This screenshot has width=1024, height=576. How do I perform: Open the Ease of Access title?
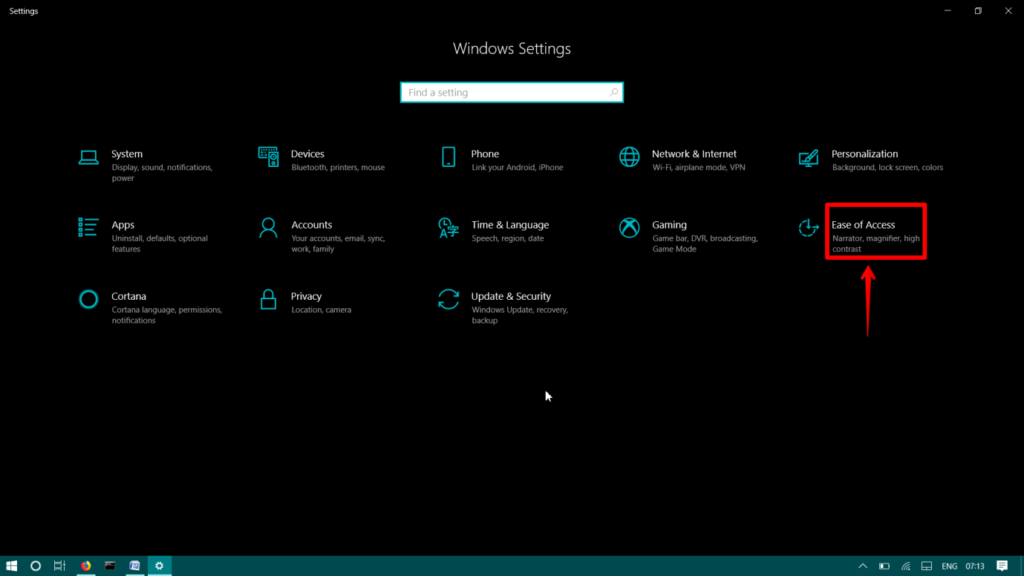coord(863,225)
